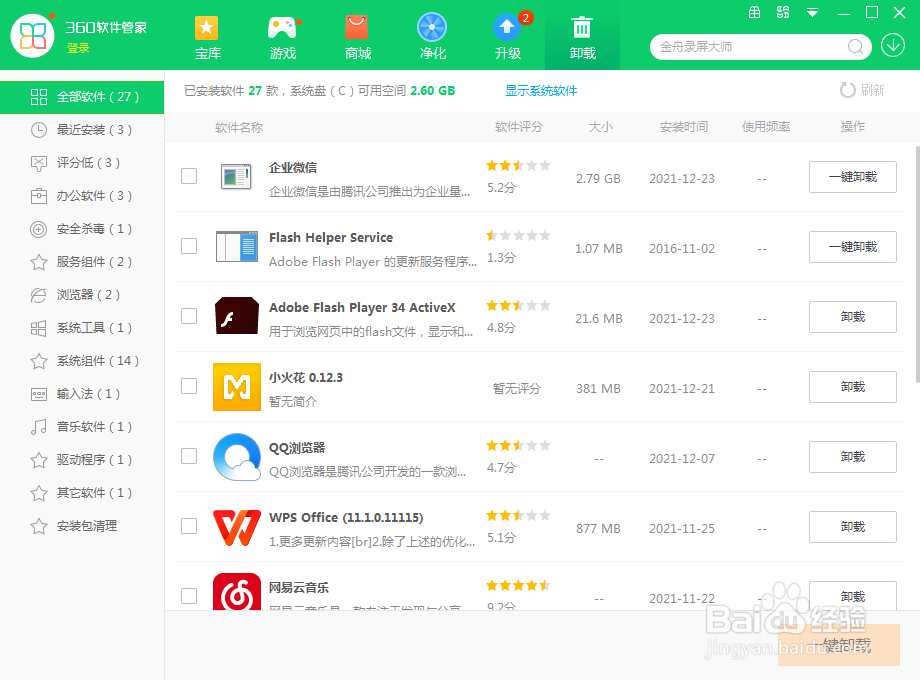Viewport: 920px width, 680px height.
Task: Select 全部软件 (27) category
Action: click(82, 97)
